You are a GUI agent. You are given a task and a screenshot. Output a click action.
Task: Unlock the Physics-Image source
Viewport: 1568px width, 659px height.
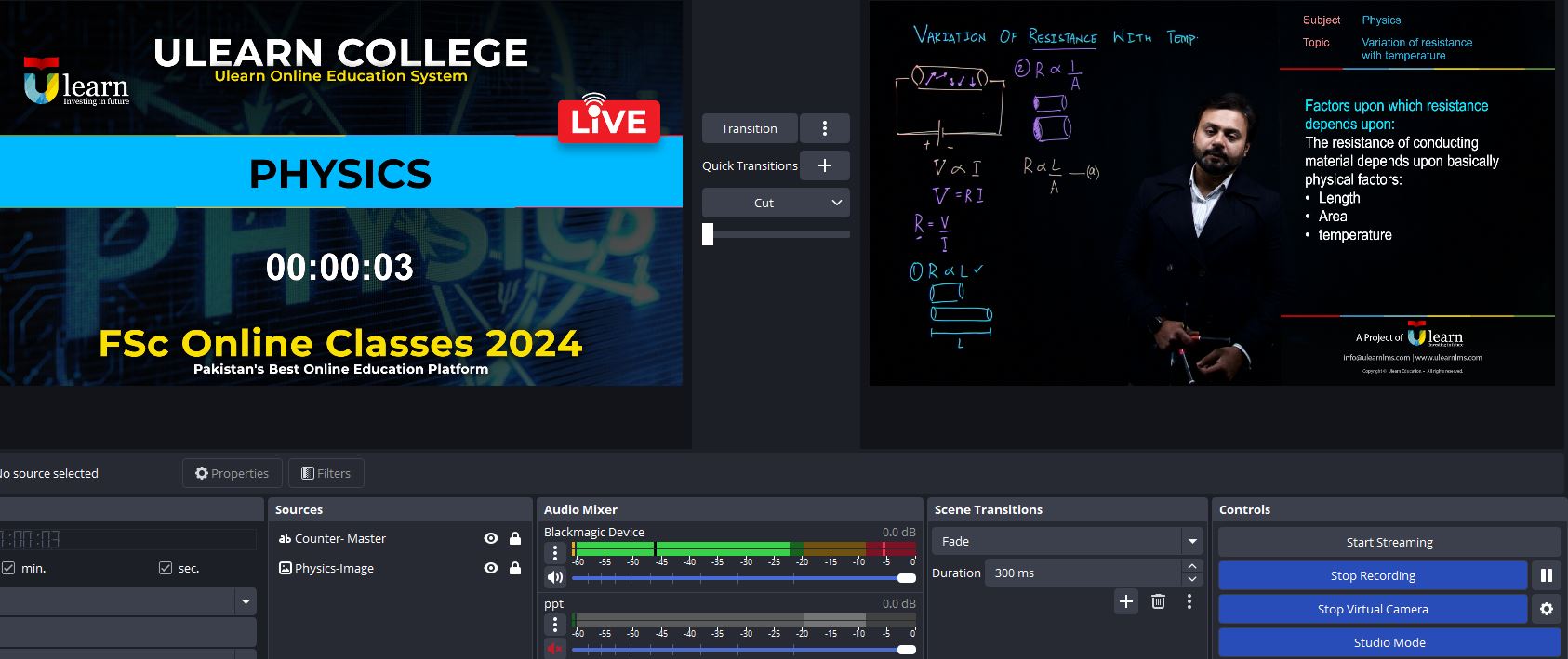(515, 568)
